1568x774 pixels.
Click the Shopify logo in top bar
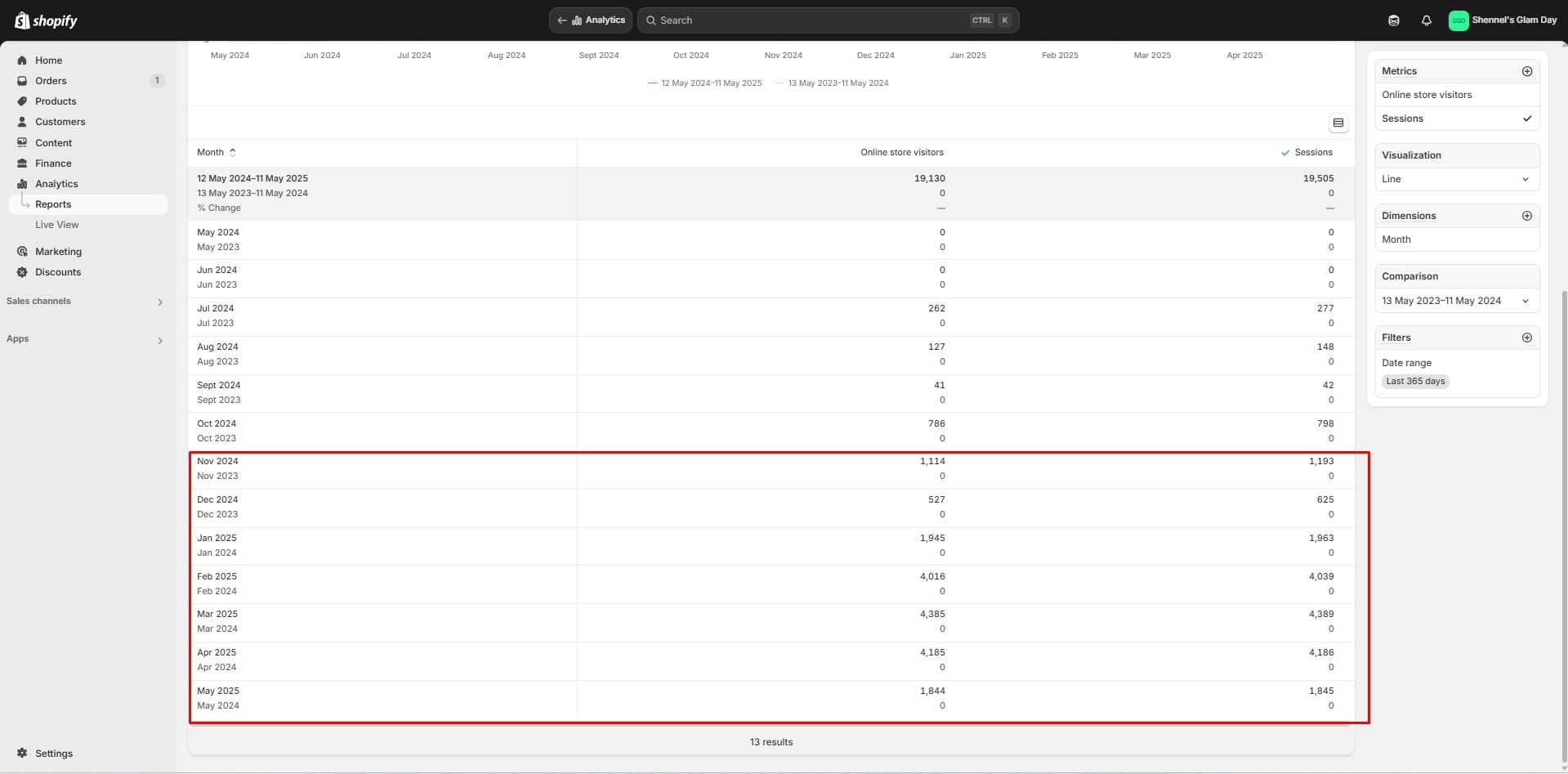pyautogui.click(x=46, y=20)
